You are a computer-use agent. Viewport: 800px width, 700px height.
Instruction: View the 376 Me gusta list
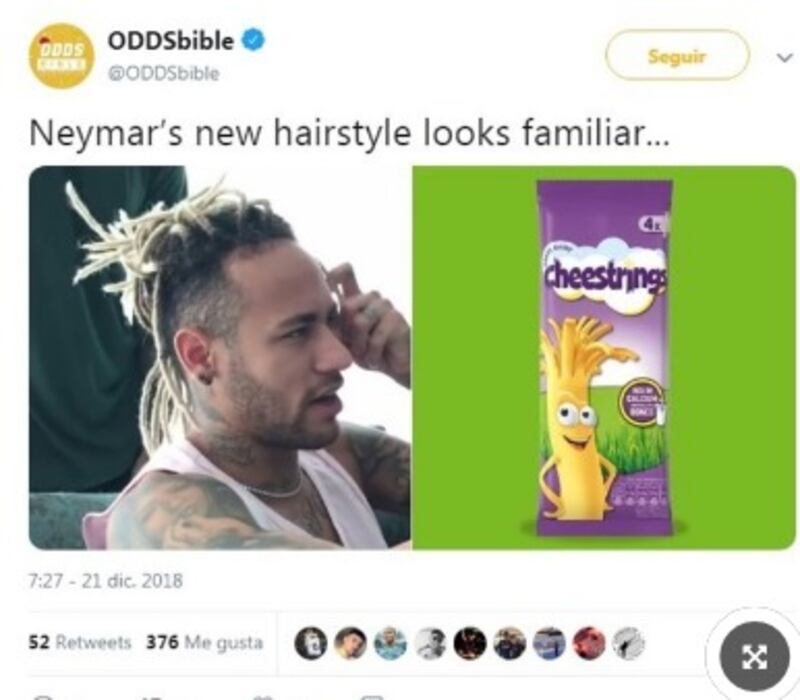(x=205, y=642)
